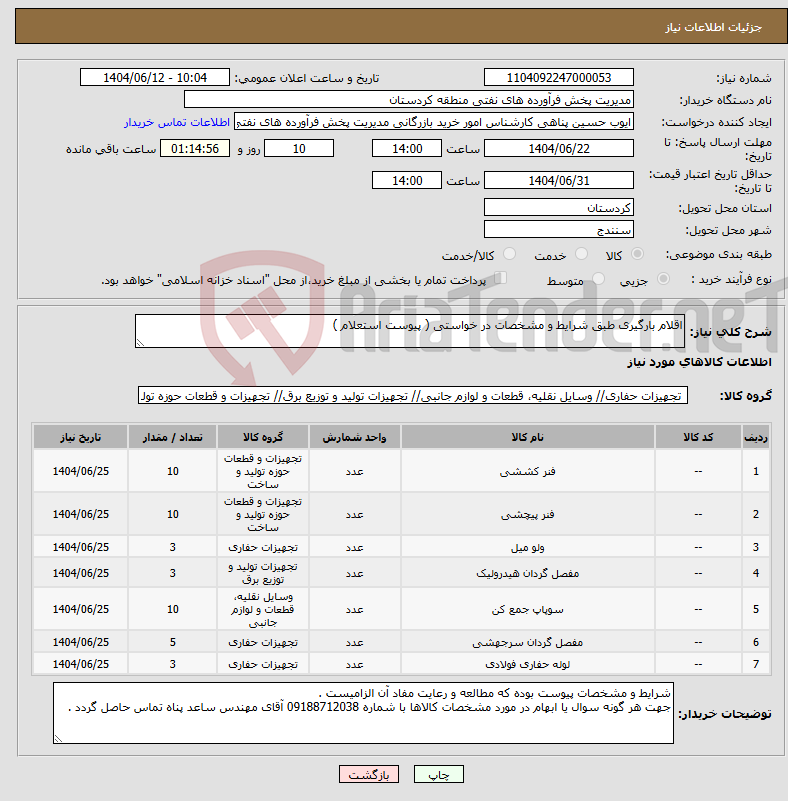Click the resize handle of buyer notes area
788x801 pixels.
(x=58, y=739)
